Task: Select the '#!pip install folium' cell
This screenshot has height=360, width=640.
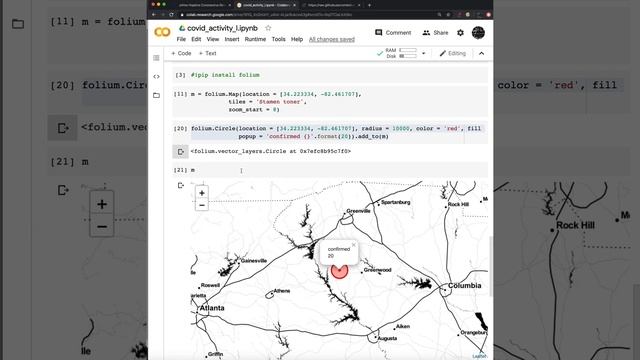Action: pyautogui.click(x=330, y=75)
